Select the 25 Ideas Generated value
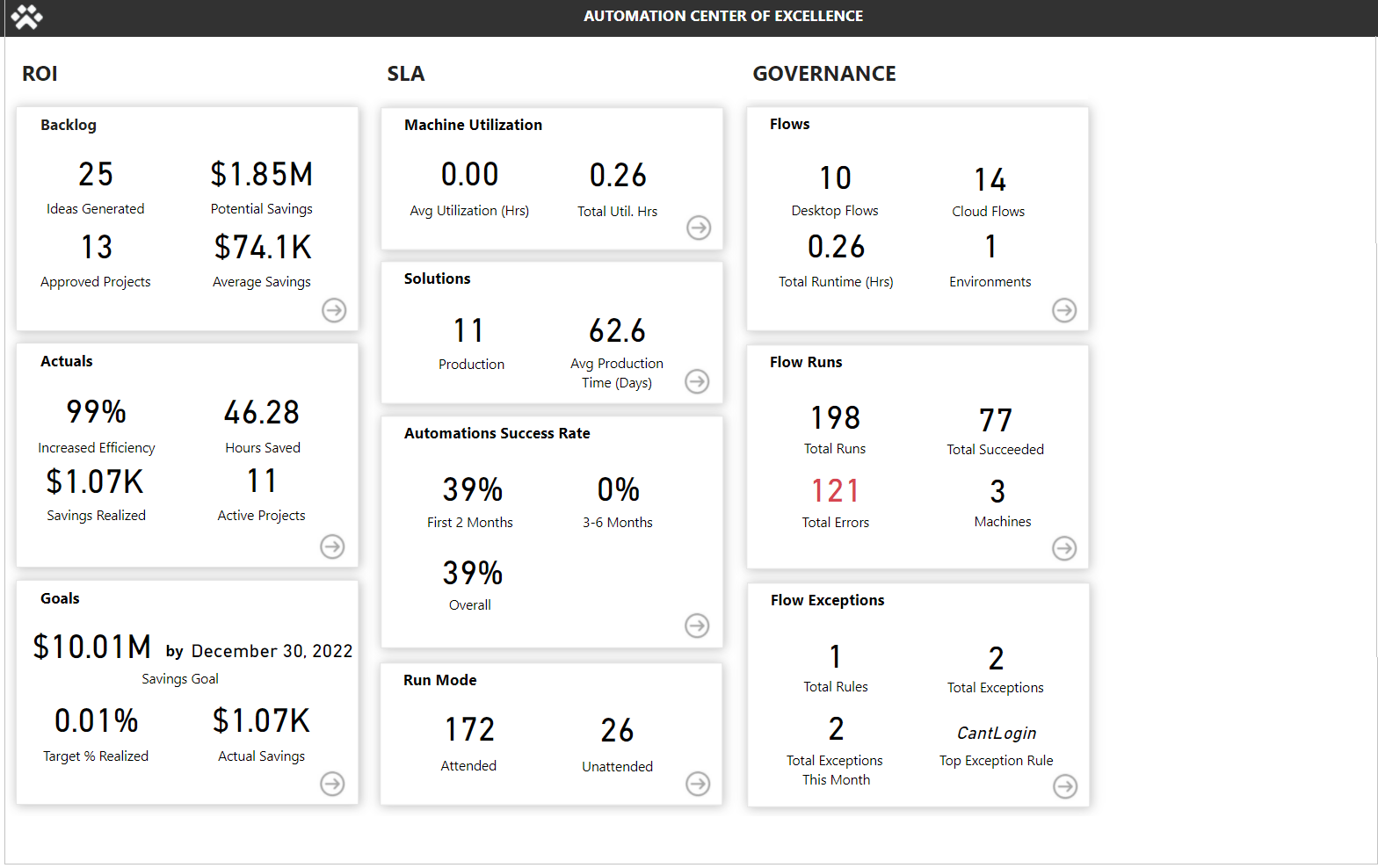Viewport: 1378px width, 868px height. pyautogui.click(x=96, y=175)
